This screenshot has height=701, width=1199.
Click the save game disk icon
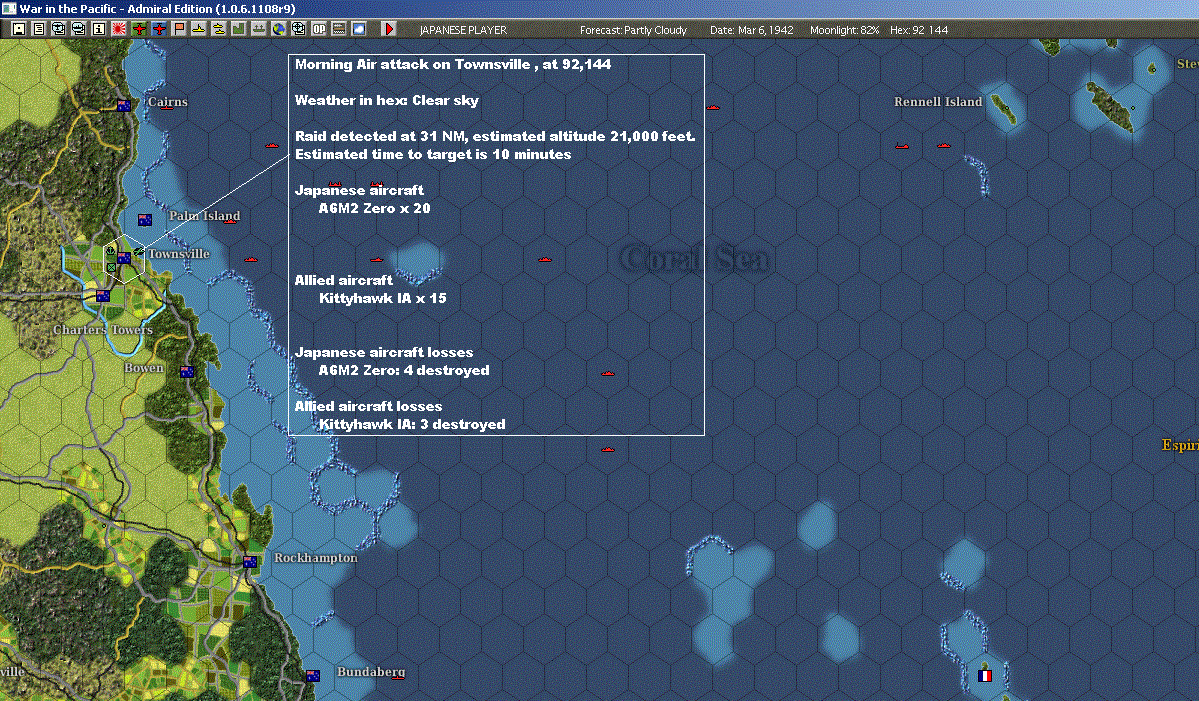click(x=19, y=29)
